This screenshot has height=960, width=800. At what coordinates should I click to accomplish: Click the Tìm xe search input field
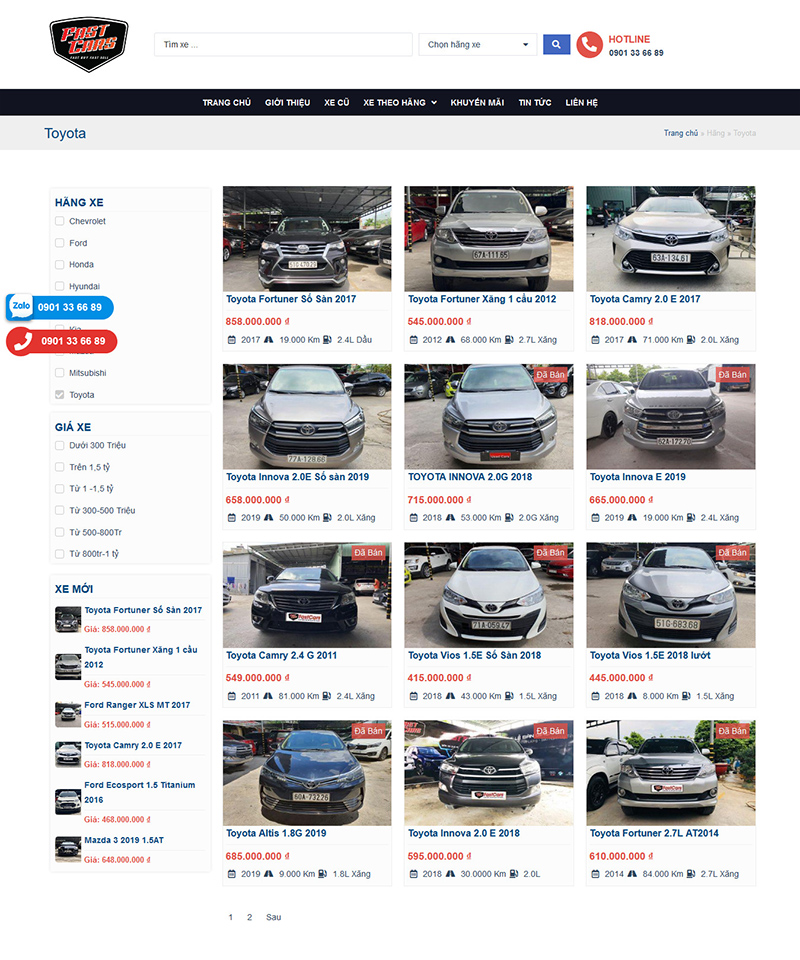pyautogui.click(x=283, y=45)
